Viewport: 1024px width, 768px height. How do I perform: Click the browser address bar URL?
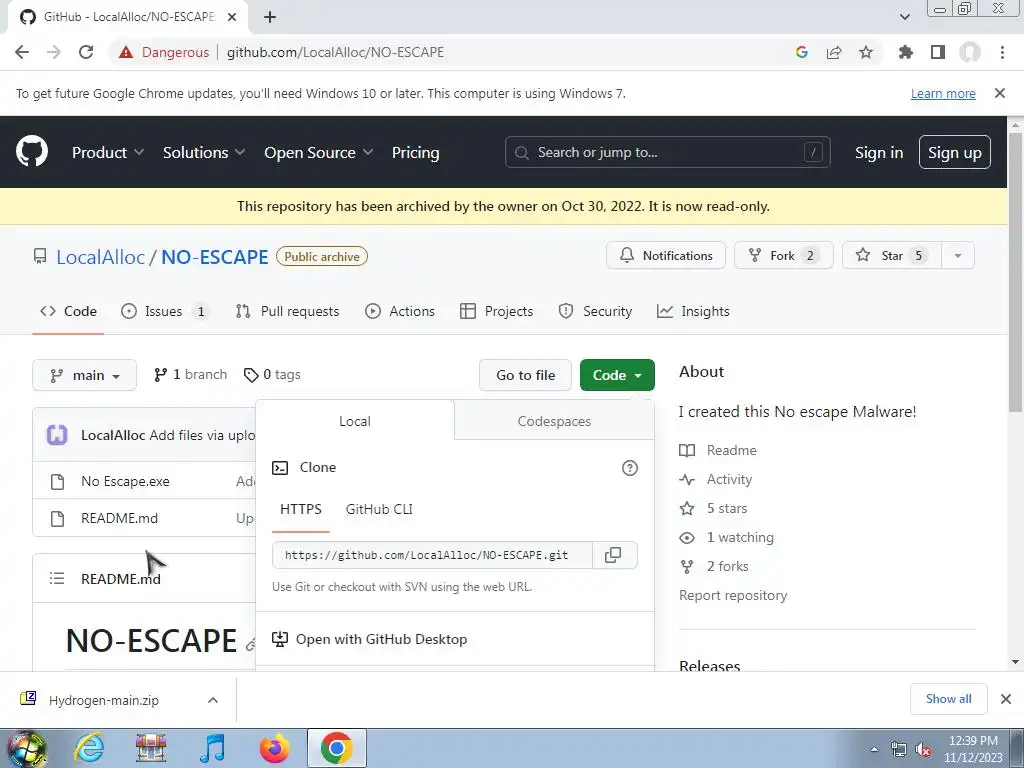(335, 52)
